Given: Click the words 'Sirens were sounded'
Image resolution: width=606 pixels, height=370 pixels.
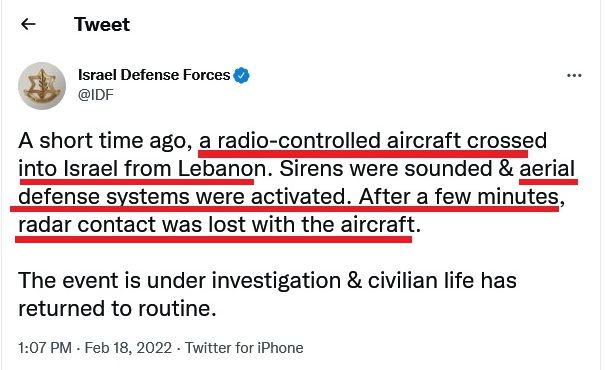Looking at the screenshot, I should click(x=386, y=169).
